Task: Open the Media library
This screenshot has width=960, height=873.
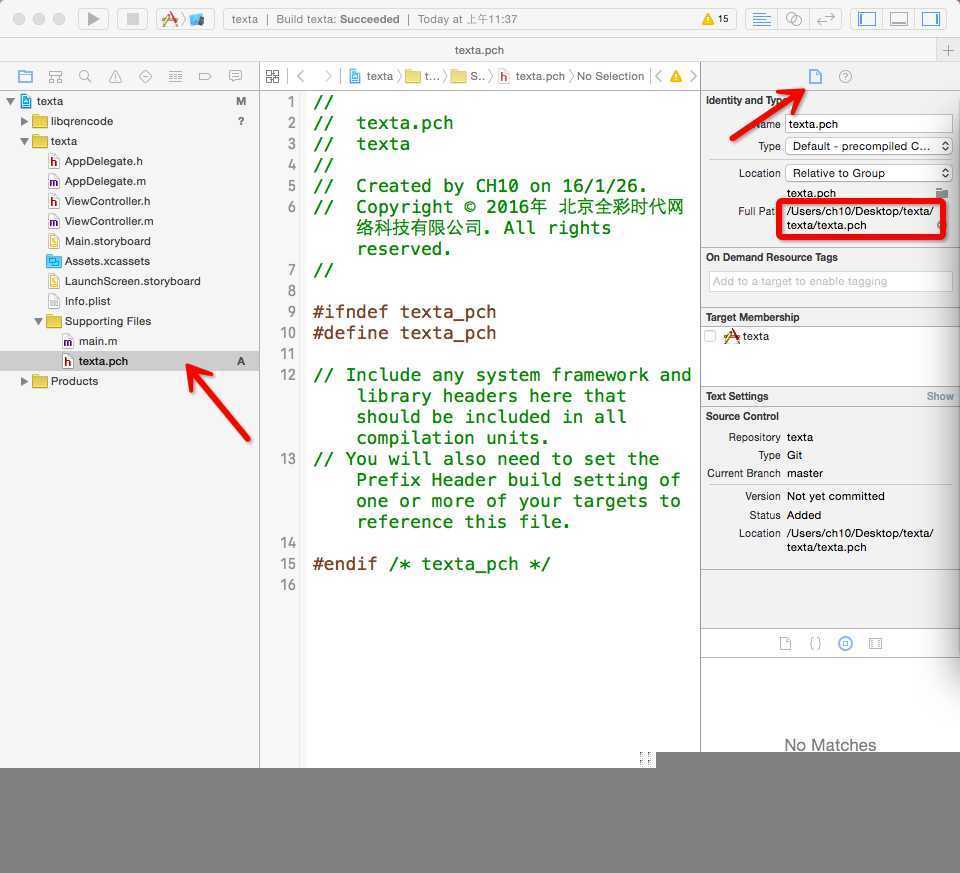Action: 876,643
